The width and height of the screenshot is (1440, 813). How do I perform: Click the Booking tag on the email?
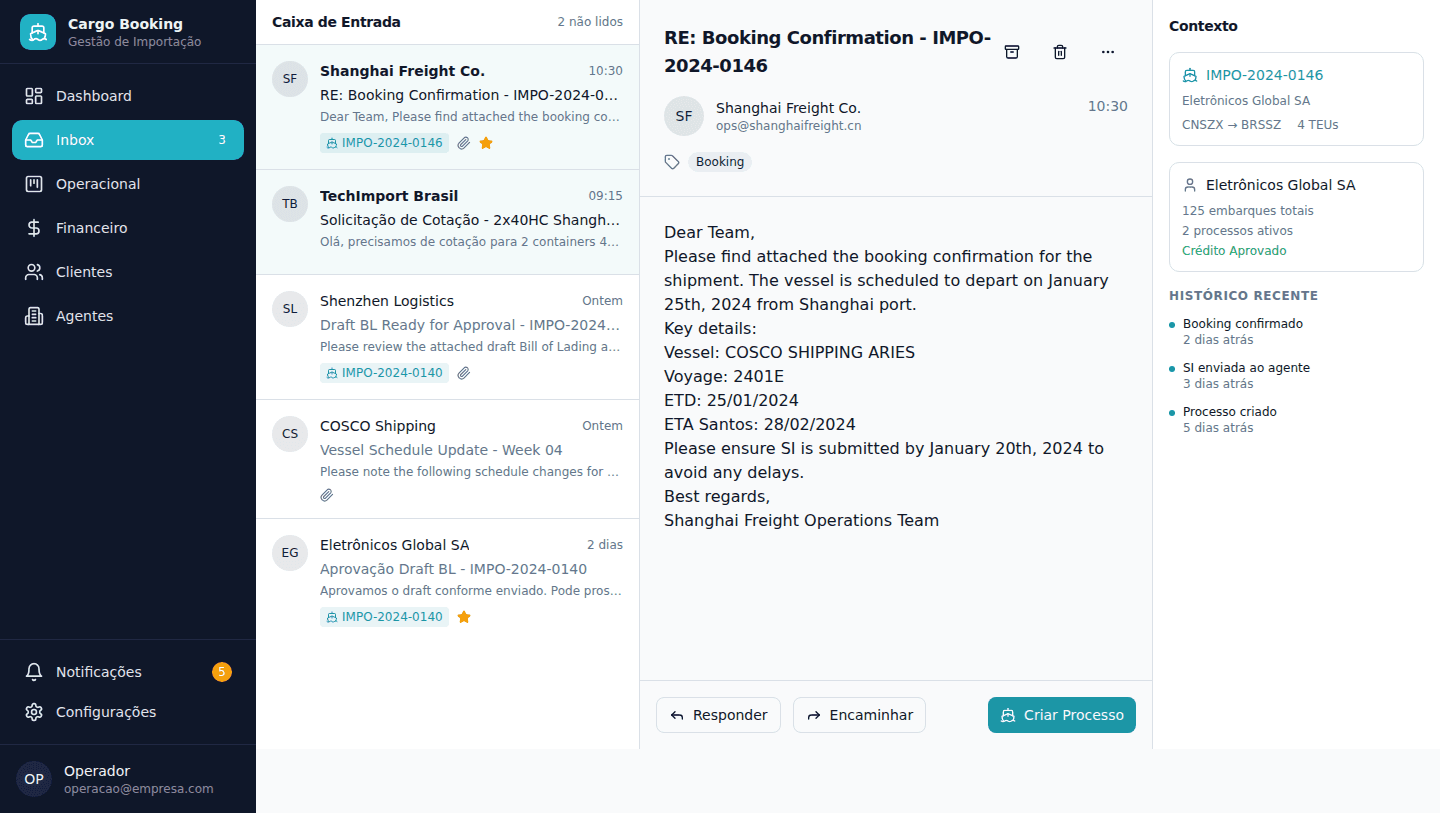coord(720,162)
